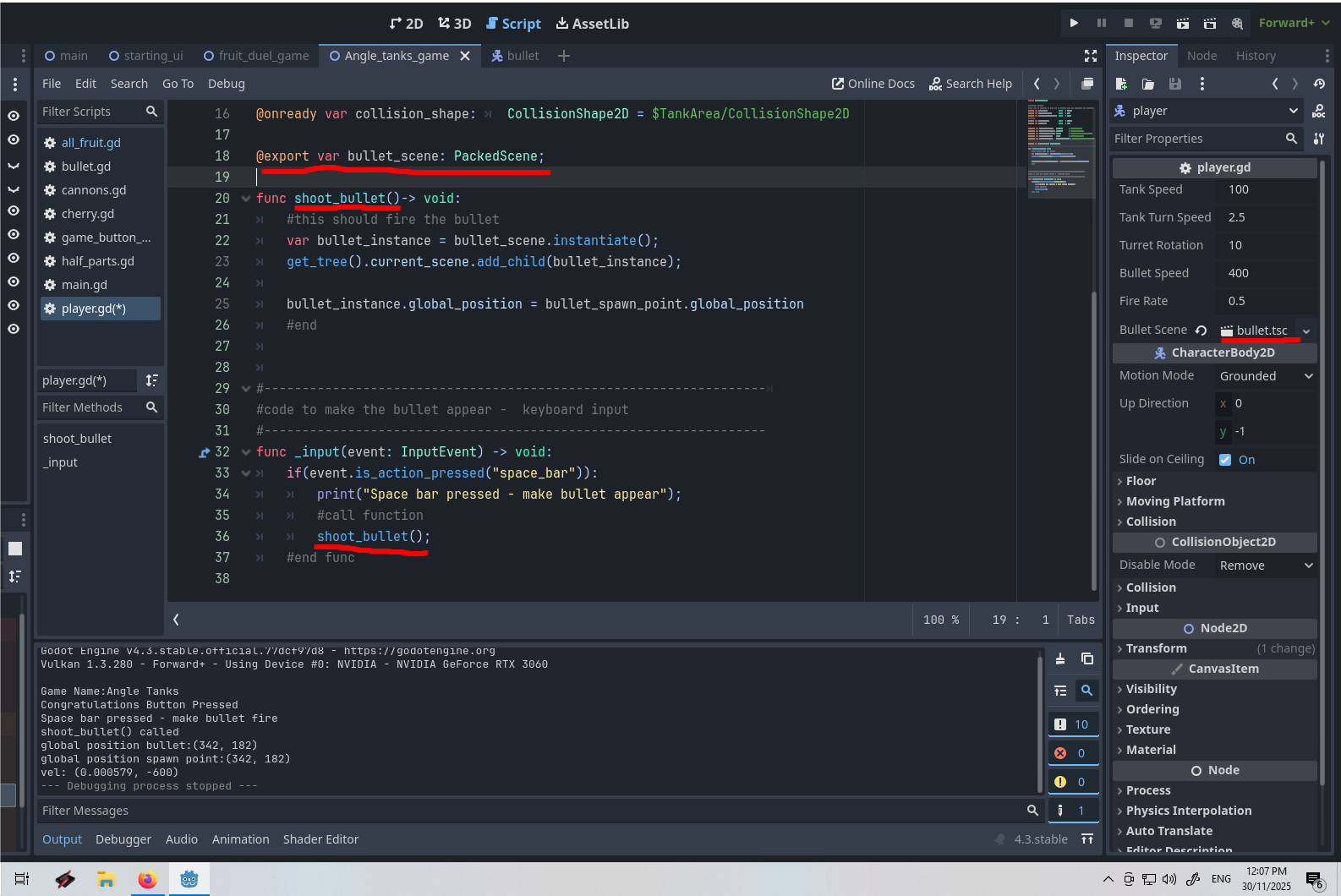Switch to the Node tab
This screenshot has height=896, width=1341.
pos(1201,56)
